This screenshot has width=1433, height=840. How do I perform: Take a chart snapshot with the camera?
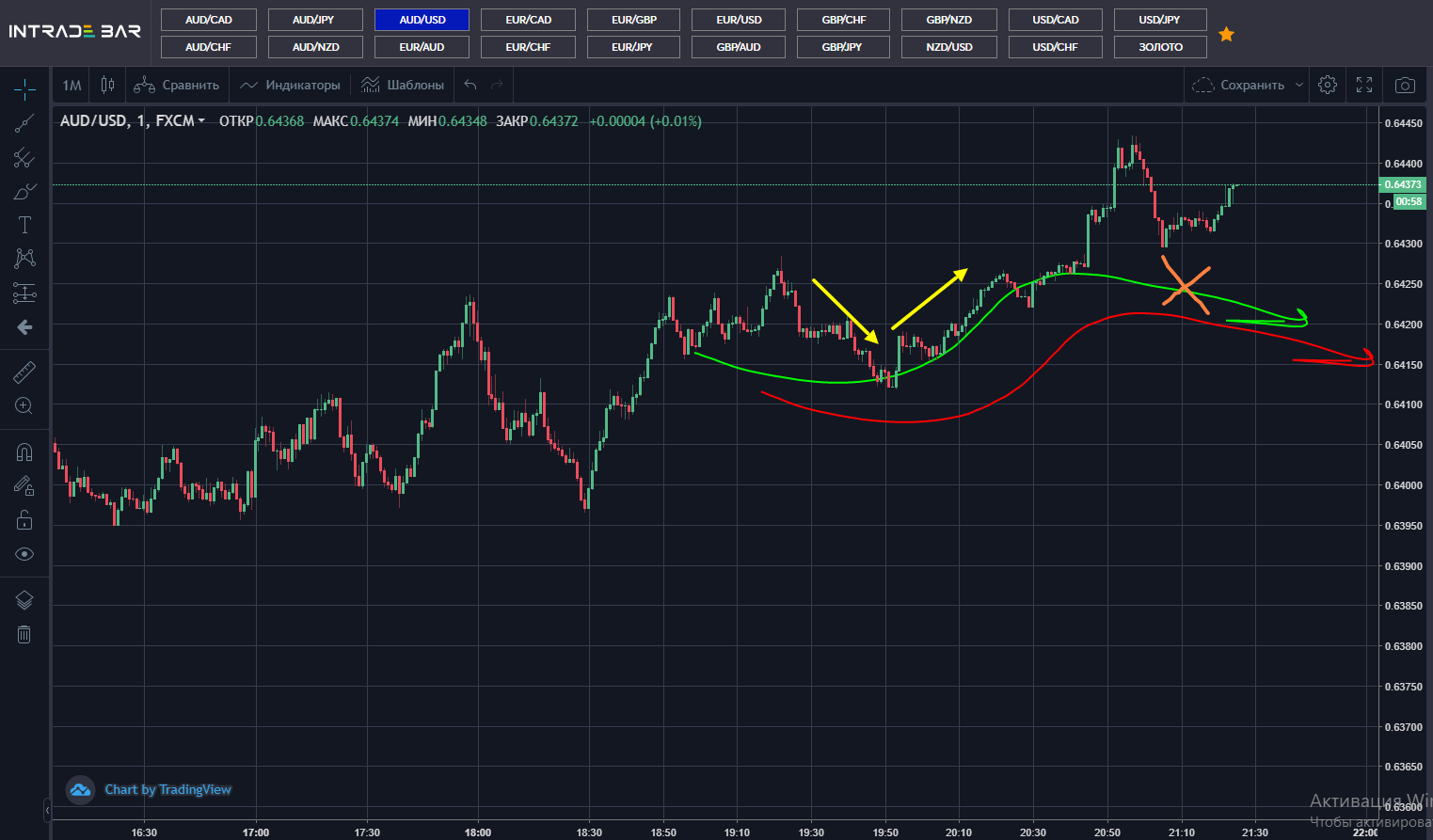tap(1405, 85)
